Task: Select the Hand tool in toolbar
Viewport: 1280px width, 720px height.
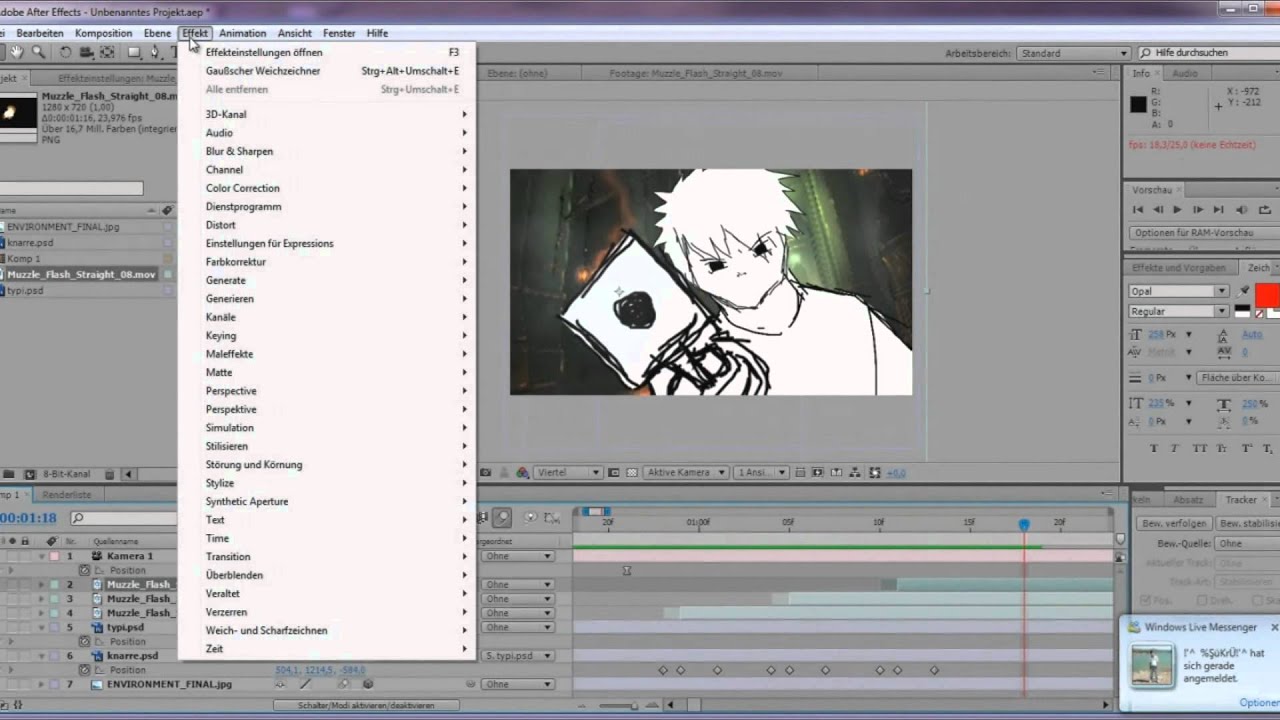Action: 17,53
